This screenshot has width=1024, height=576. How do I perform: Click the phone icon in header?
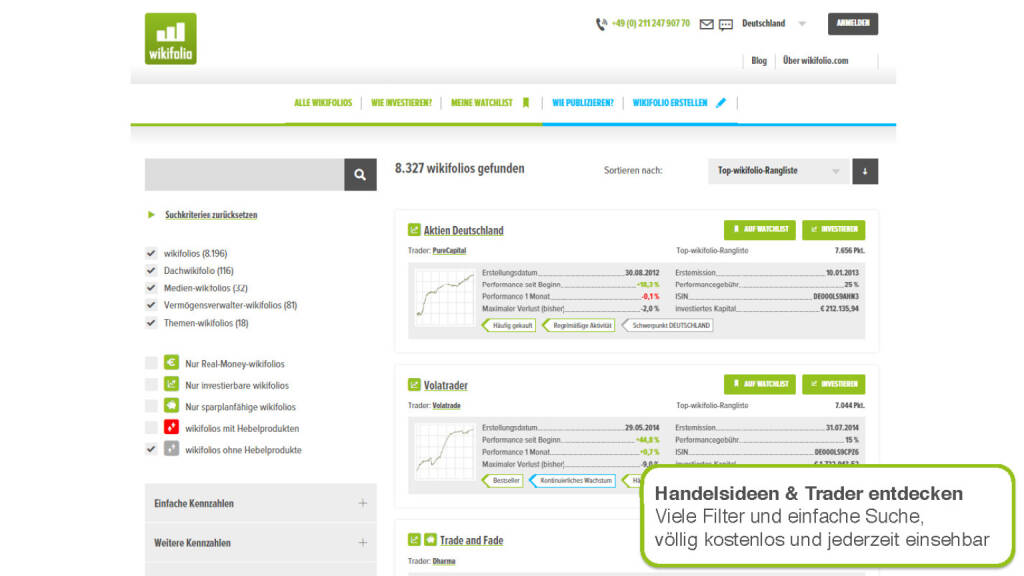(x=601, y=24)
